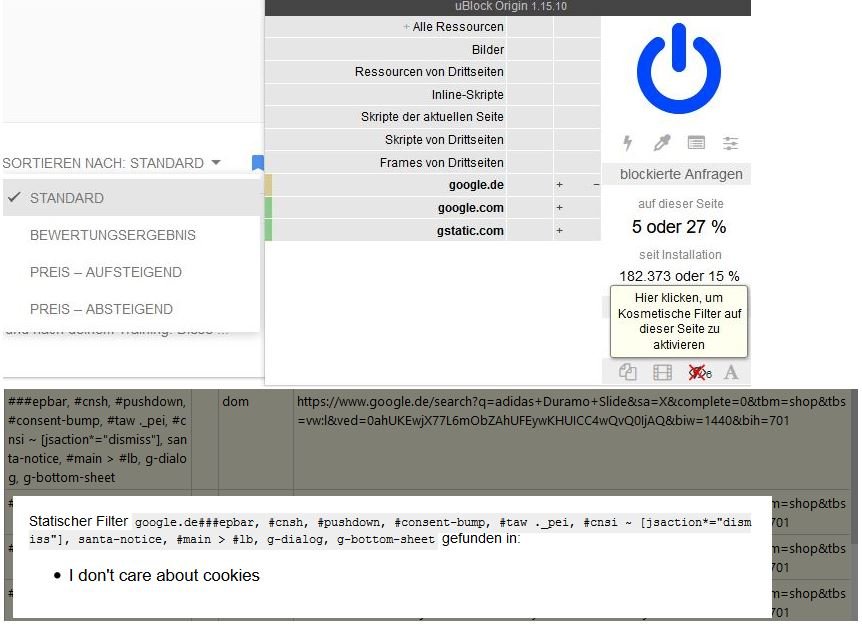Enter element zapper mode (lightning bolt)

pyautogui.click(x=627, y=143)
